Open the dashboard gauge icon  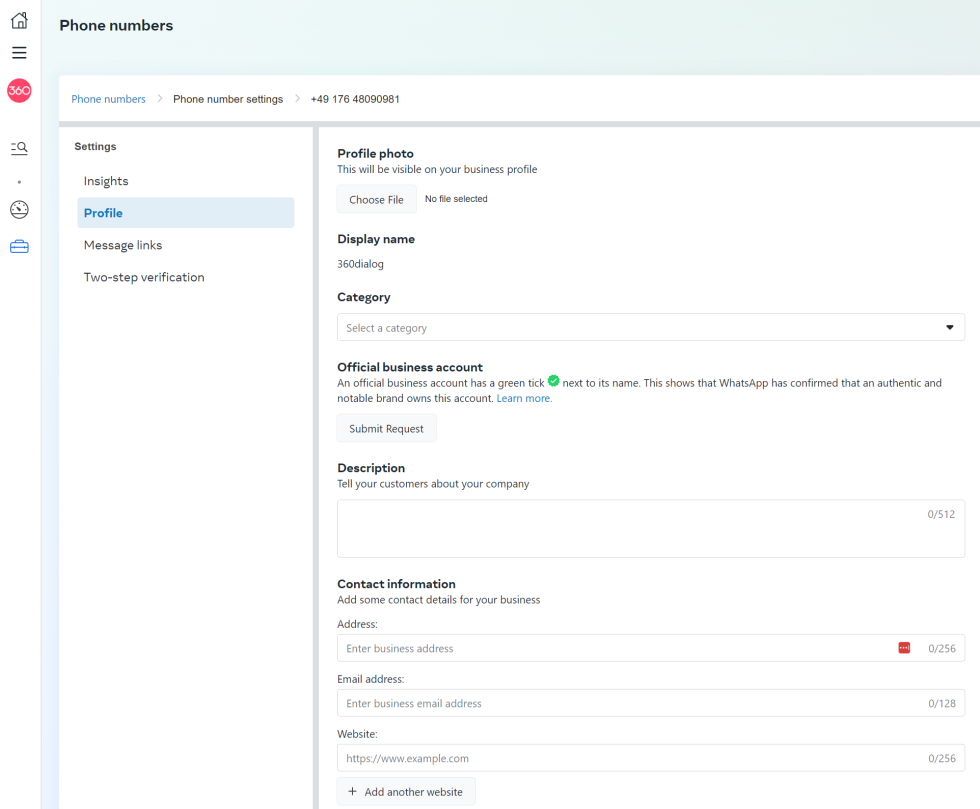(x=19, y=209)
